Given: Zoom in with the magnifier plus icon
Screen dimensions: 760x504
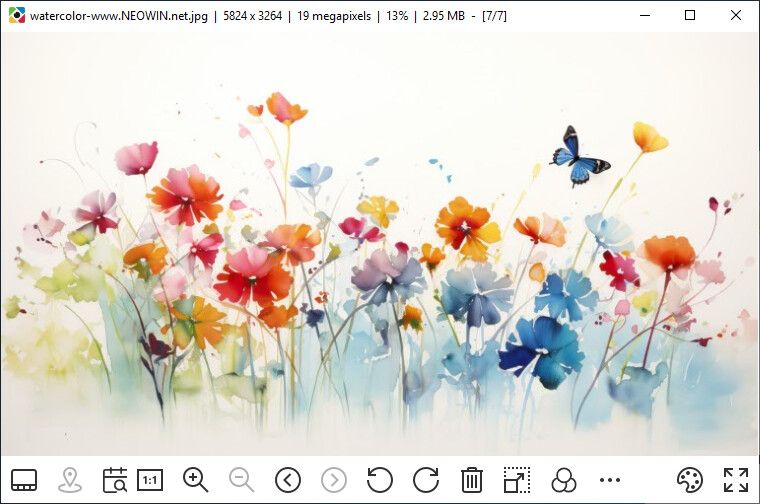Looking at the screenshot, I should [x=195, y=480].
